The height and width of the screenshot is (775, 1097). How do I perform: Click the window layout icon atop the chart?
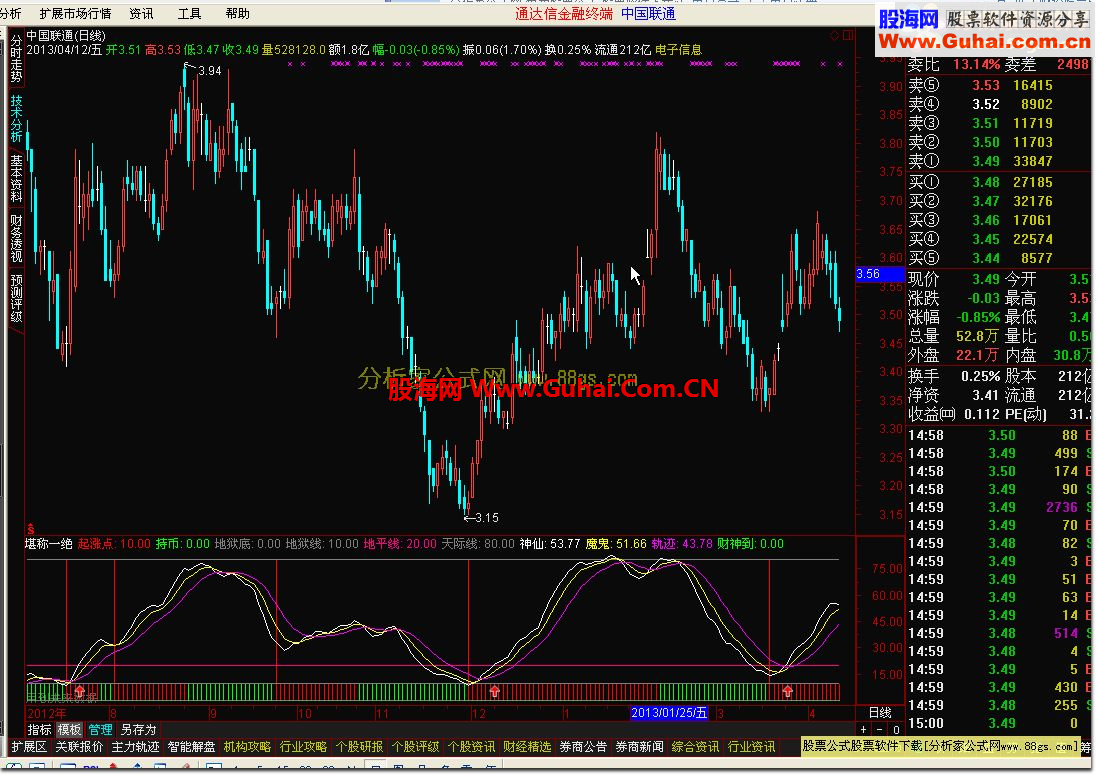pos(847,36)
